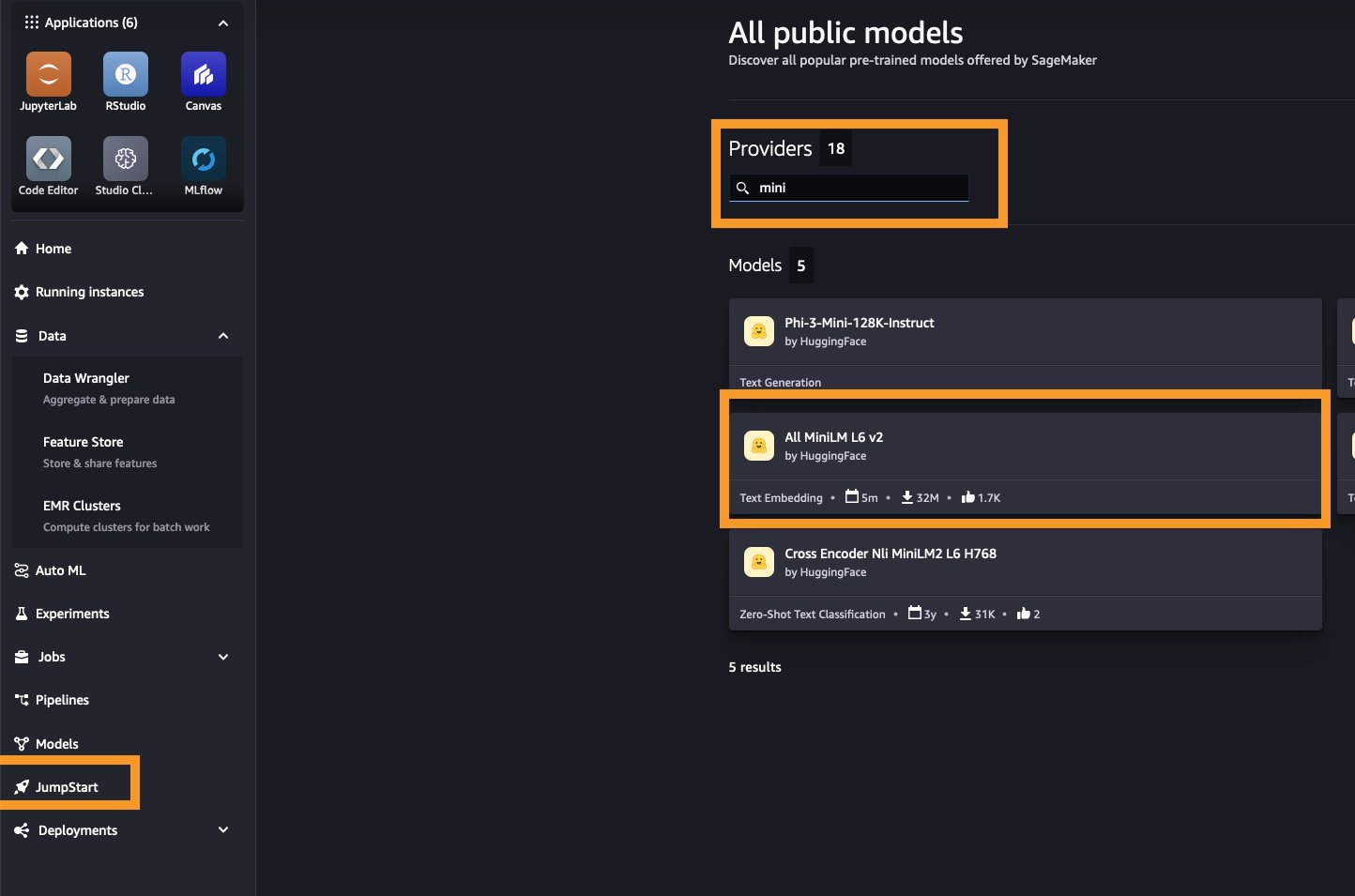Open the MLflow application
This screenshot has height=896, width=1355.
pyautogui.click(x=204, y=159)
